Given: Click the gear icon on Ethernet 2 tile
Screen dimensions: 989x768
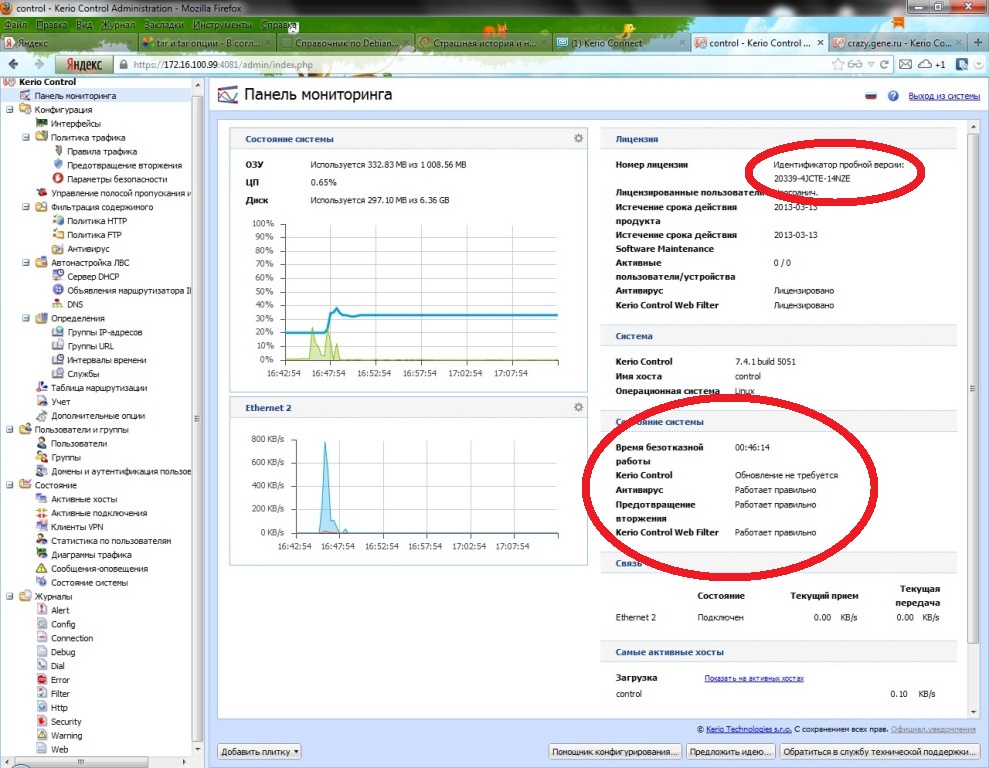Looking at the screenshot, I should coord(578,407).
